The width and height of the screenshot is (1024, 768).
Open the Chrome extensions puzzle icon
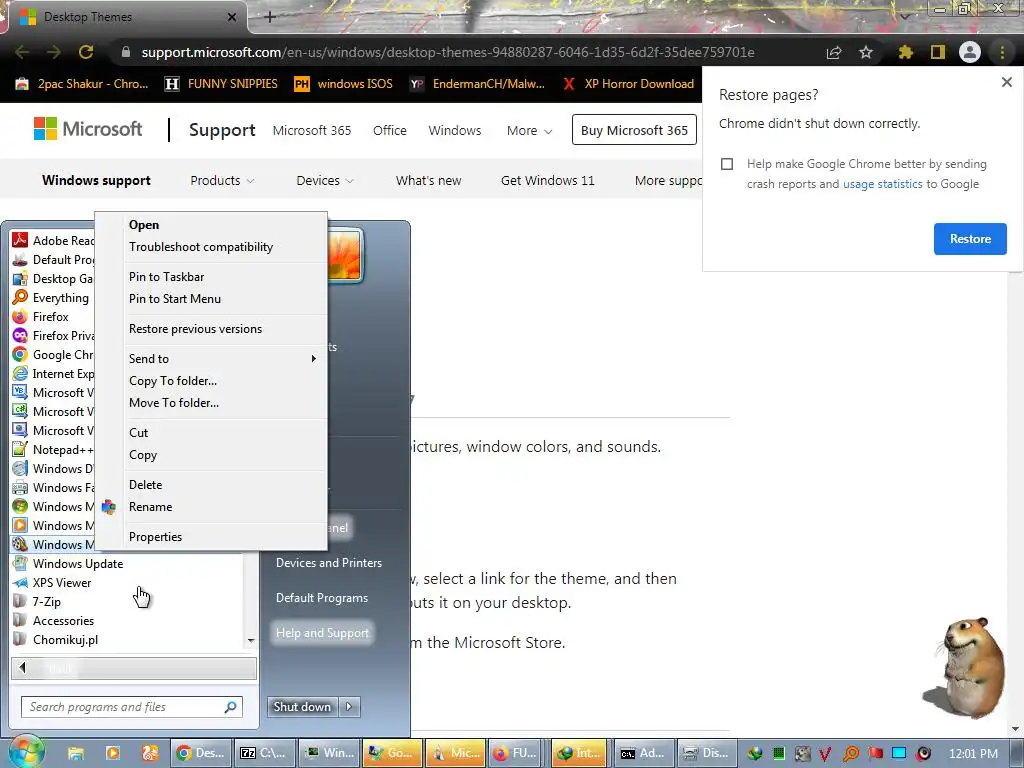click(x=905, y=52)
